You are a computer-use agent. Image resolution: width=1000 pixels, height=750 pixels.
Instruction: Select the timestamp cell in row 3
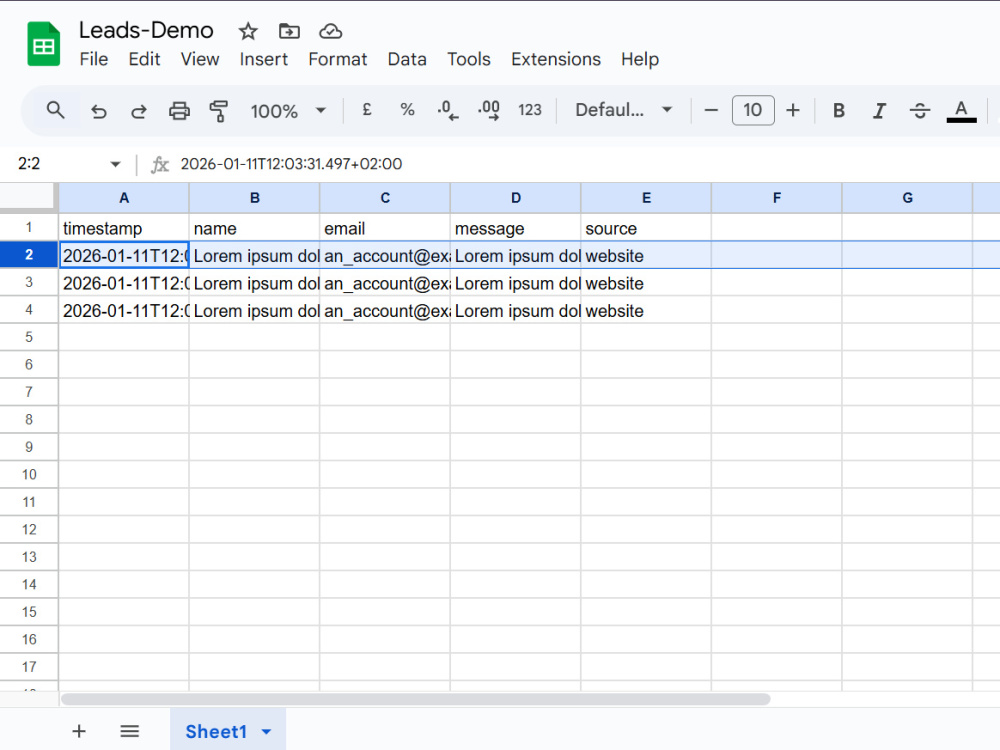124,283
